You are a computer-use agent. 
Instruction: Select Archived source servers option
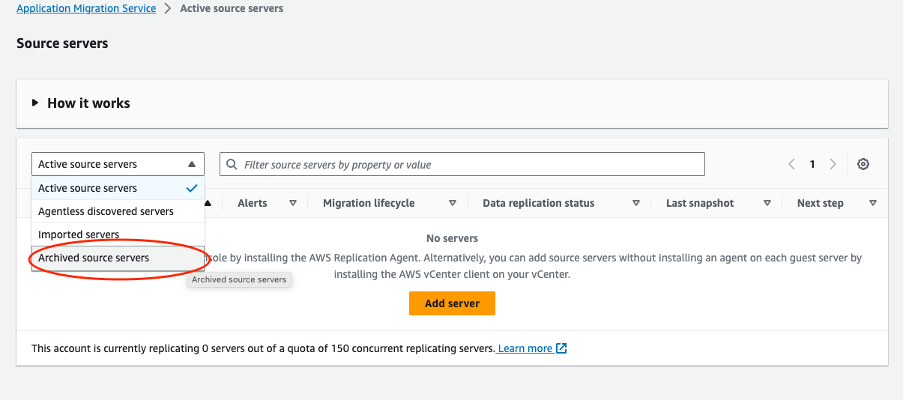click(x=93, y=258)
